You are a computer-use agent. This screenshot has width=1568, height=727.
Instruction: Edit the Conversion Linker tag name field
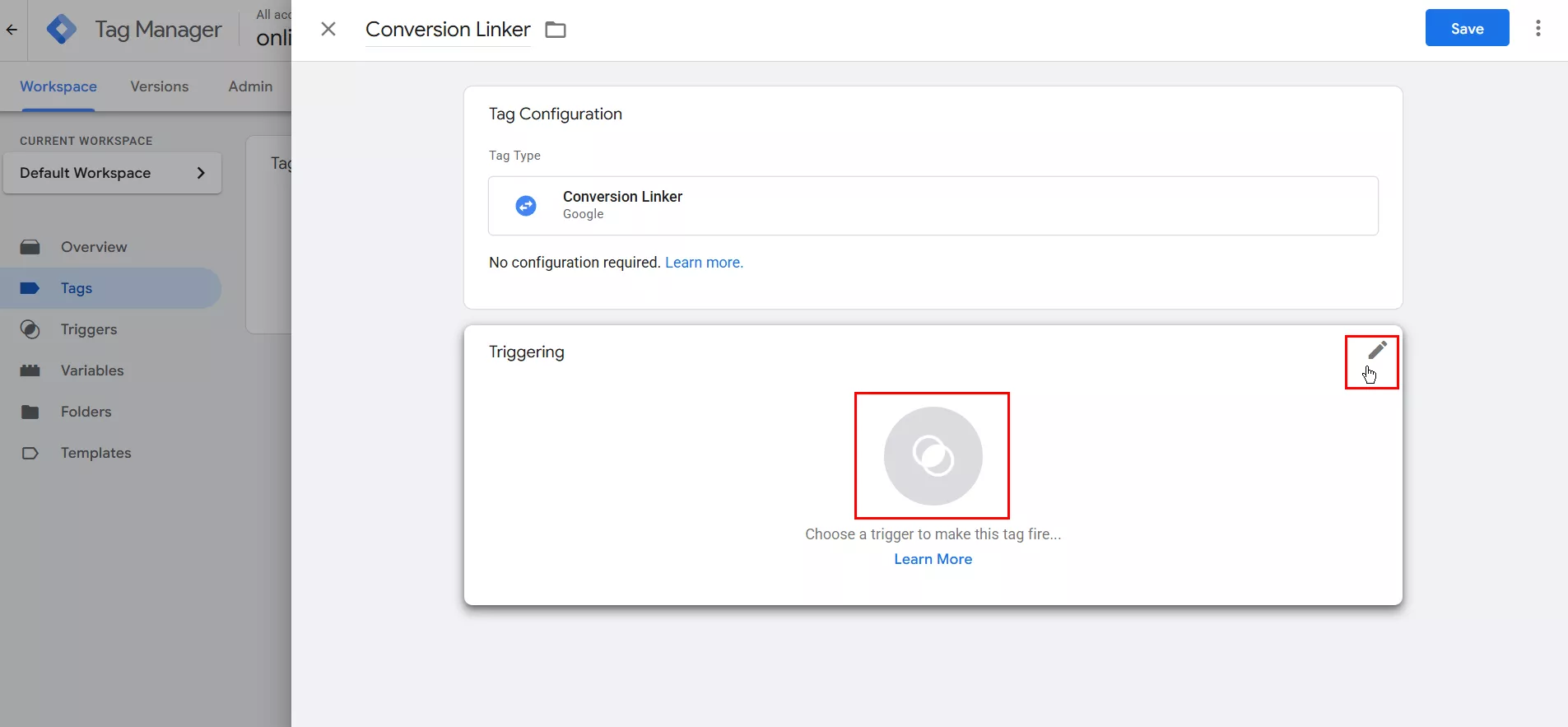[448, 30]
